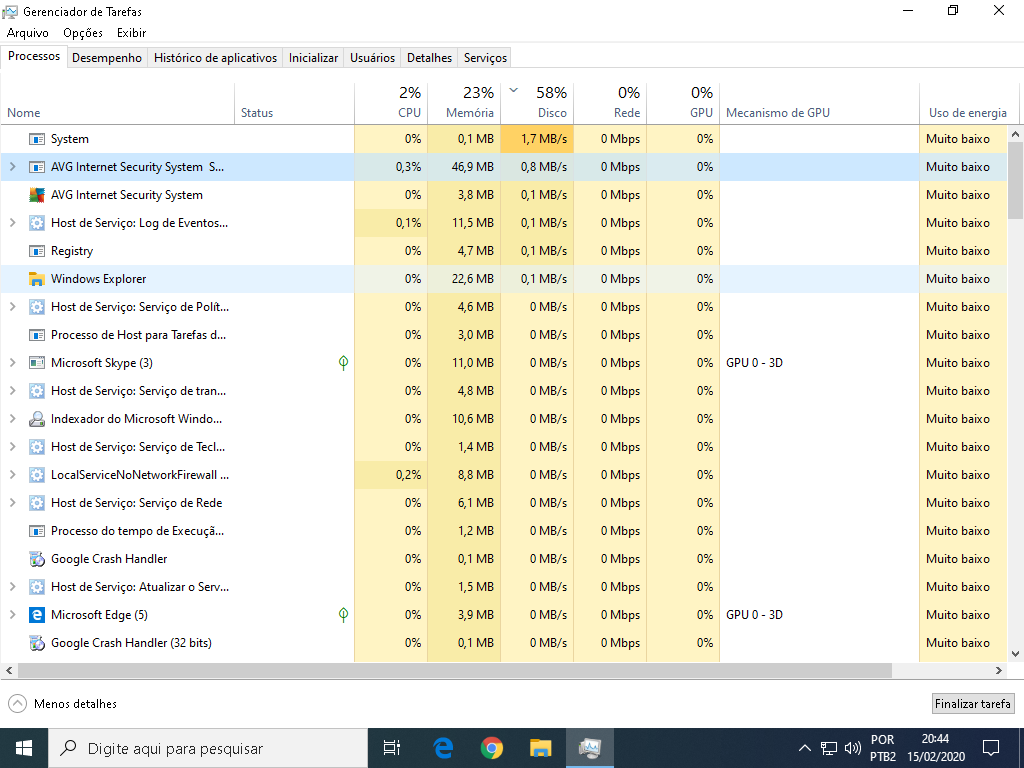This screenshot has width=1024, height=768.
Task: Switch to the Usuários tab
Action: pyautogui.click(x=372, y=57)
